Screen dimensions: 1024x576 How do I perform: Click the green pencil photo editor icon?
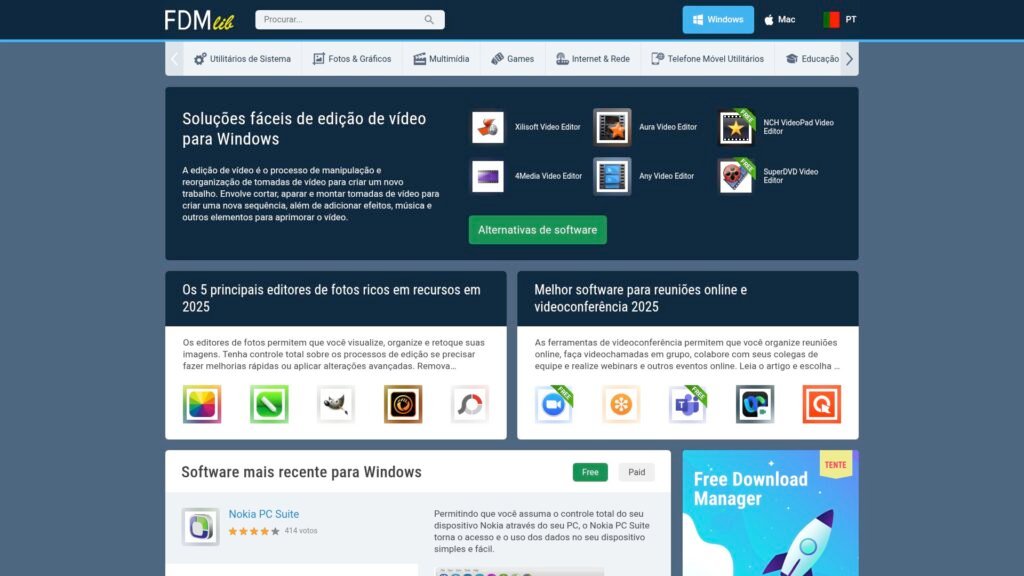[x=269, y=404]
